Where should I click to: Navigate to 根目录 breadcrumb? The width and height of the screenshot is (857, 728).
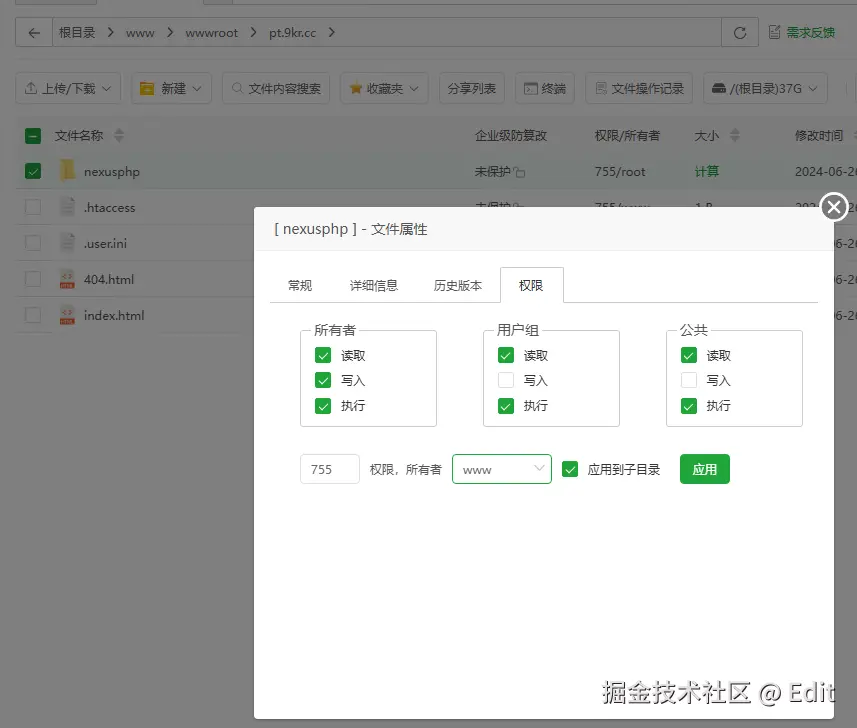pyautogui.click(x=77, y=33)
